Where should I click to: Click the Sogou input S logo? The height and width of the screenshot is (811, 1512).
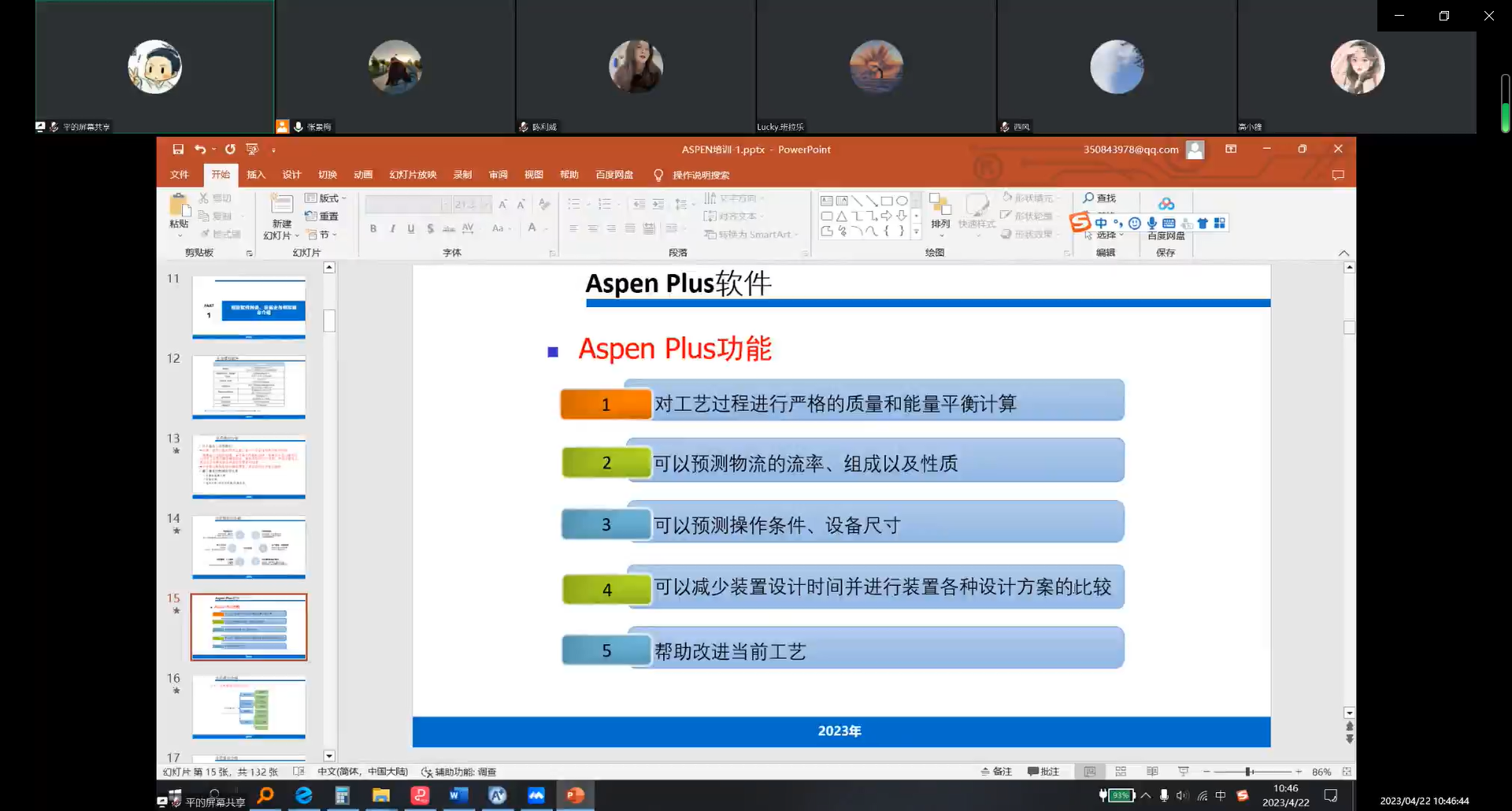point(1080,222)
